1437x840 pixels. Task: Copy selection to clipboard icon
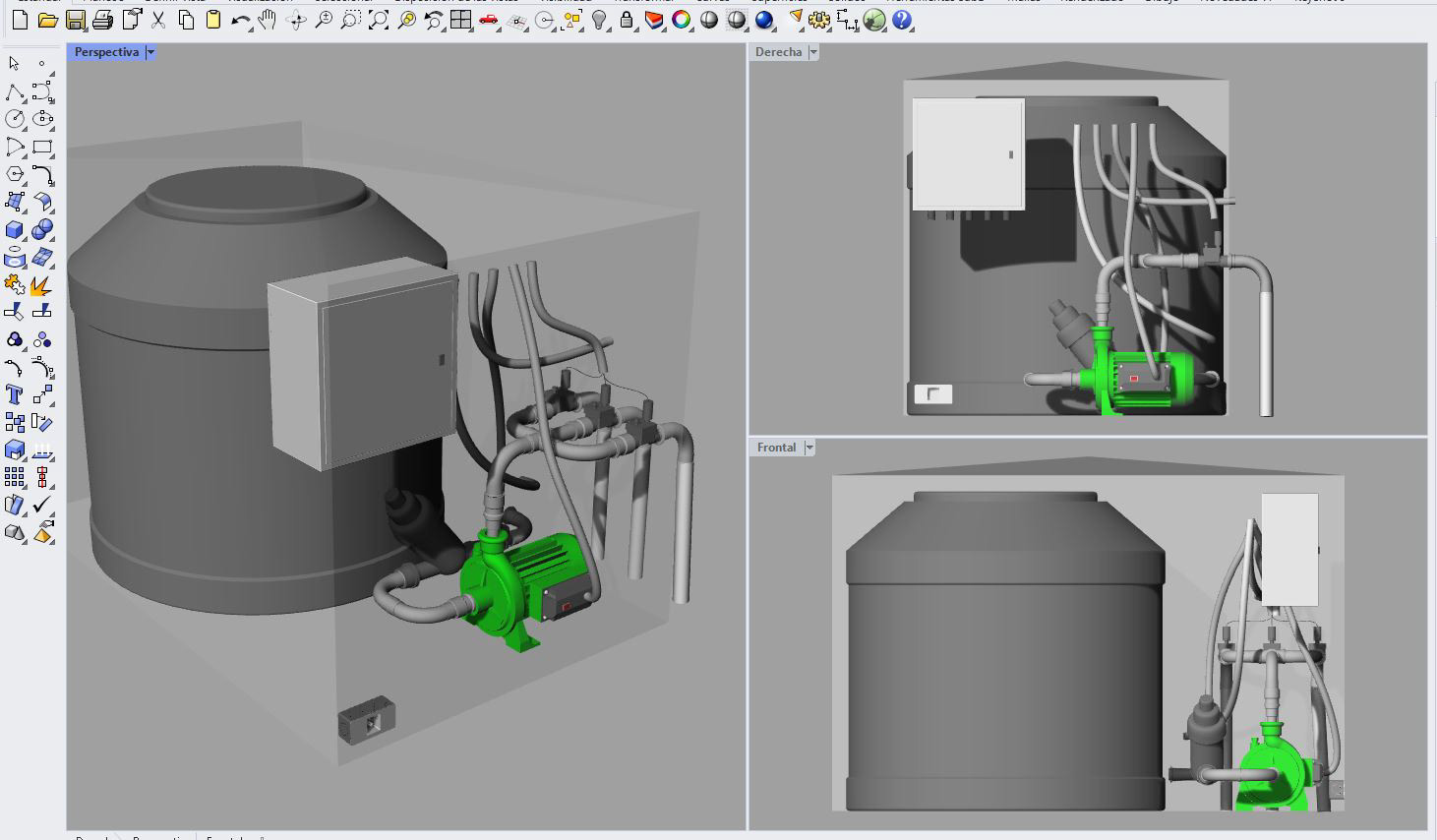click(186, 20)
